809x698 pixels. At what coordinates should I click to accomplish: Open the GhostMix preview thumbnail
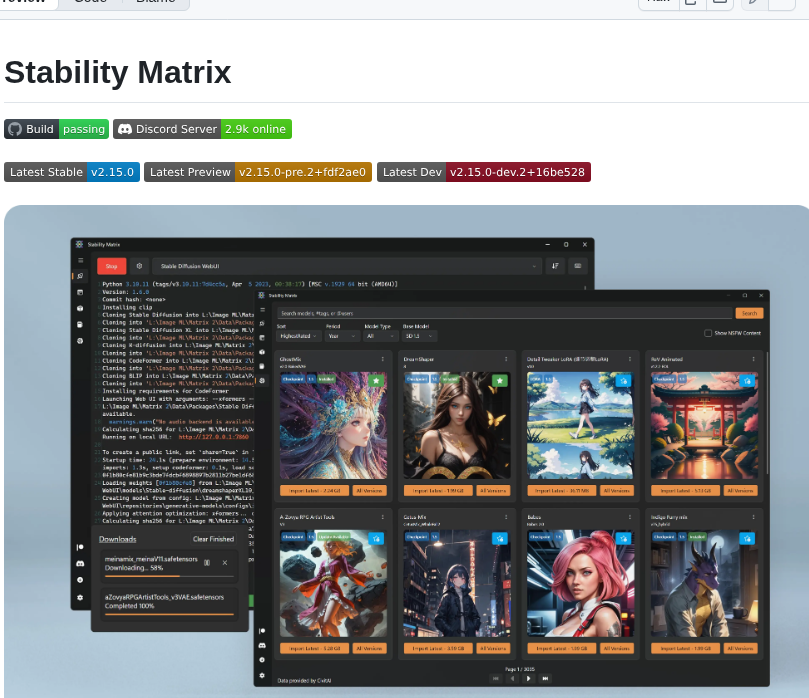[333, 426]
